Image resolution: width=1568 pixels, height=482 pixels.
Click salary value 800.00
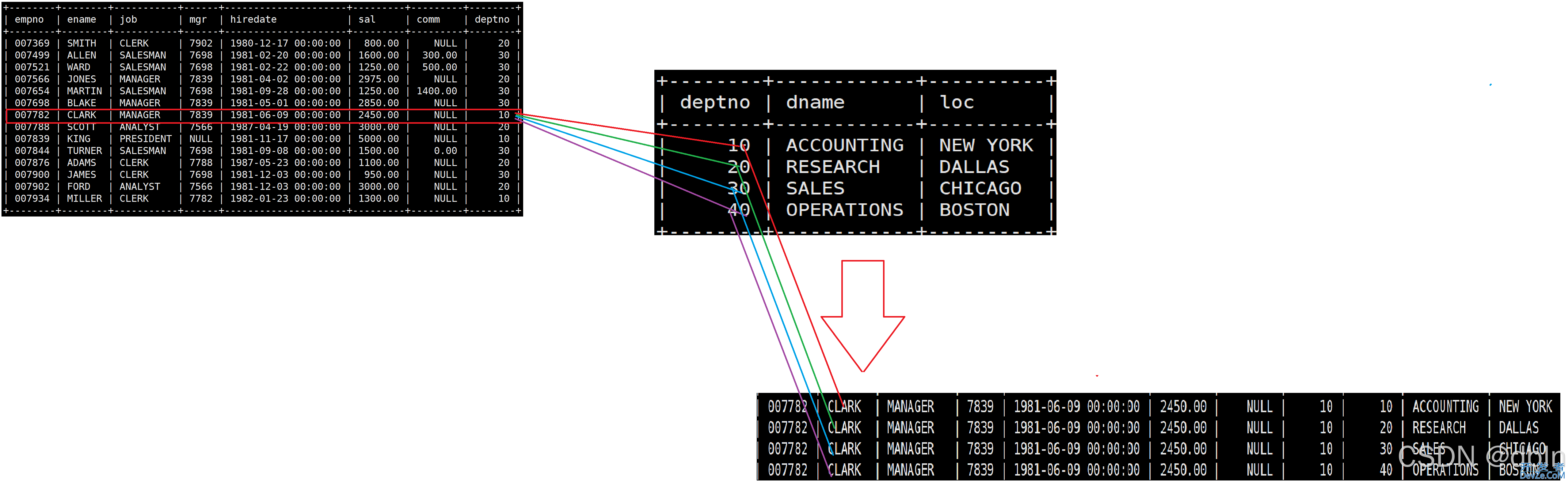point(382,43)
